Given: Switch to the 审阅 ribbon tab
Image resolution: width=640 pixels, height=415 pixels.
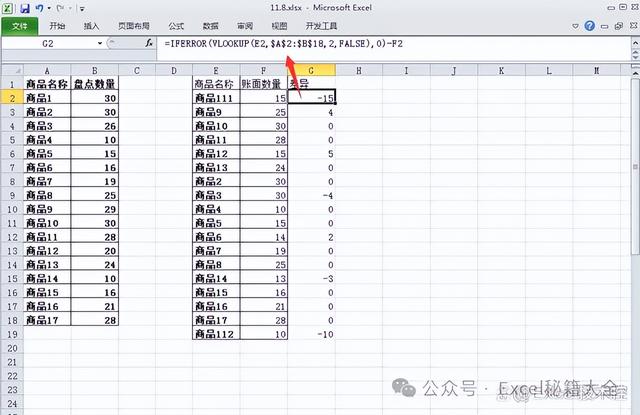Looking at the screenshot, I should click(244, 26).
